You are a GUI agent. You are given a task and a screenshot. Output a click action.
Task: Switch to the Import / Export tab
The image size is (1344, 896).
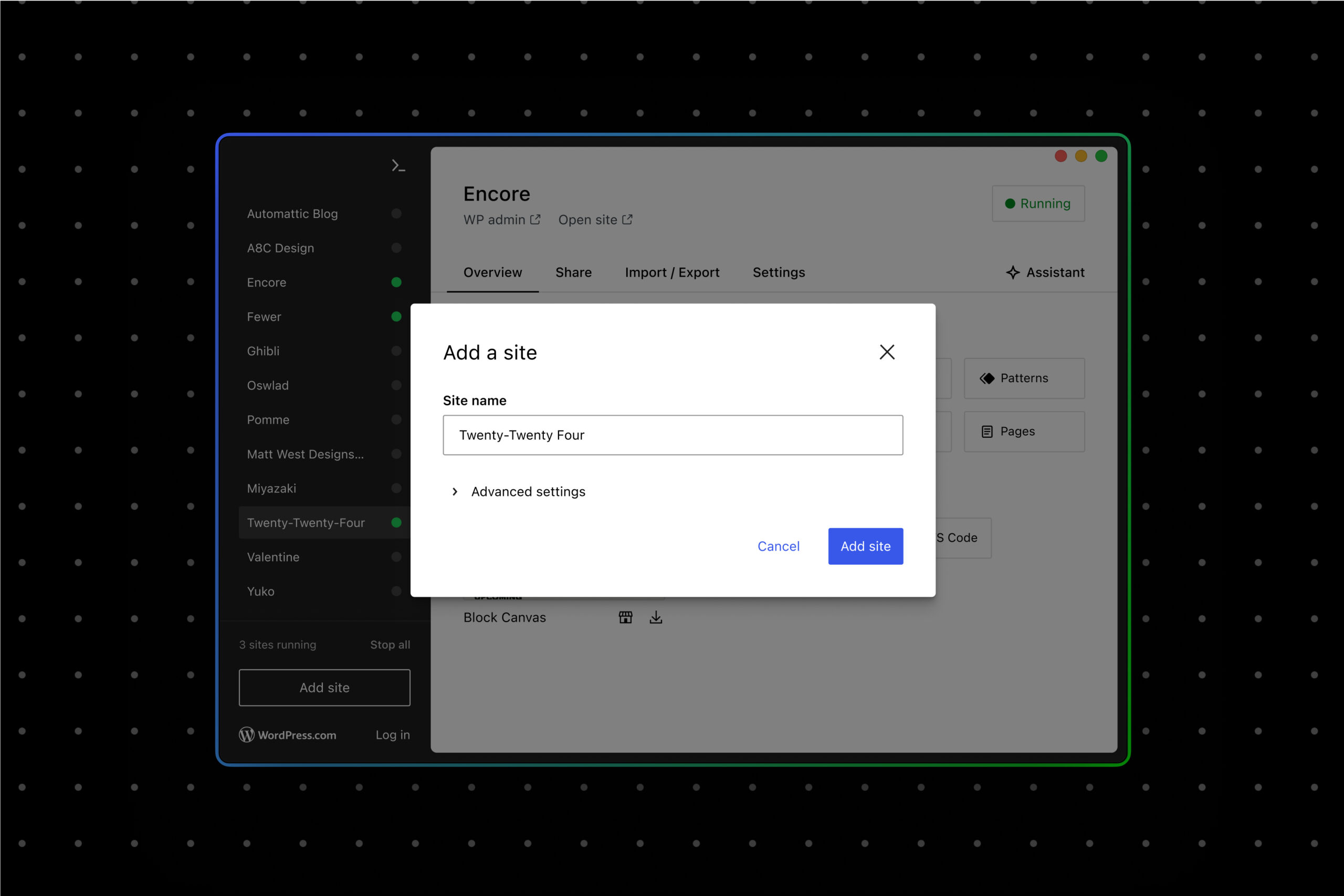coord(672,272)
